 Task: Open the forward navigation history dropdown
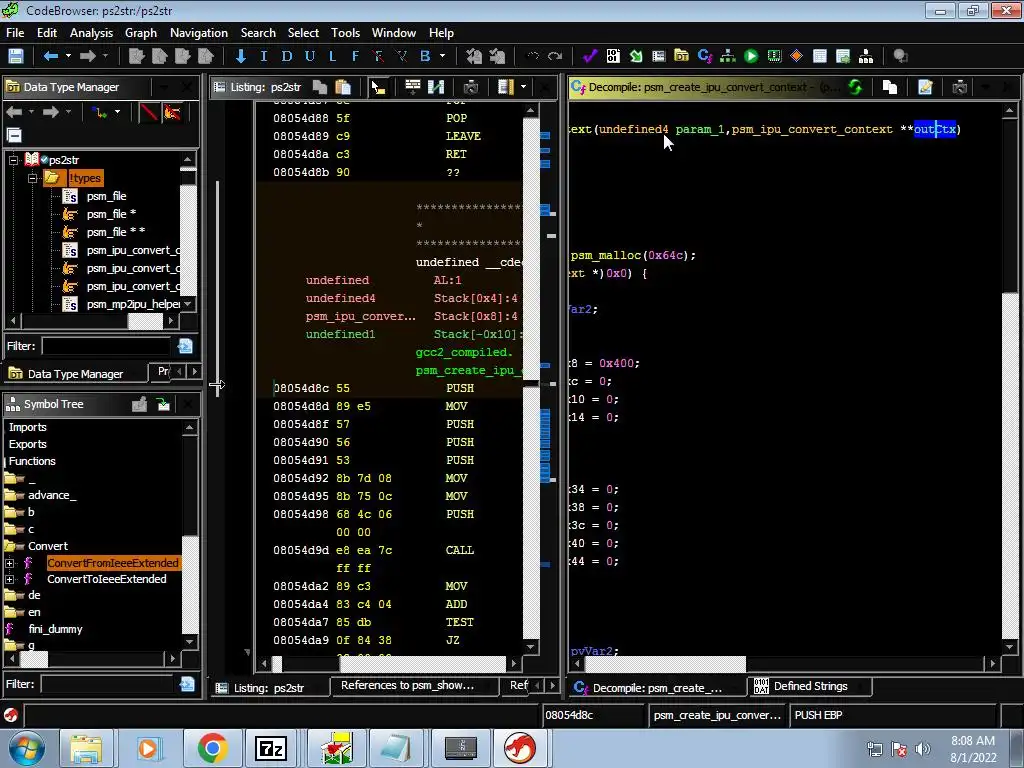point(105,56)
